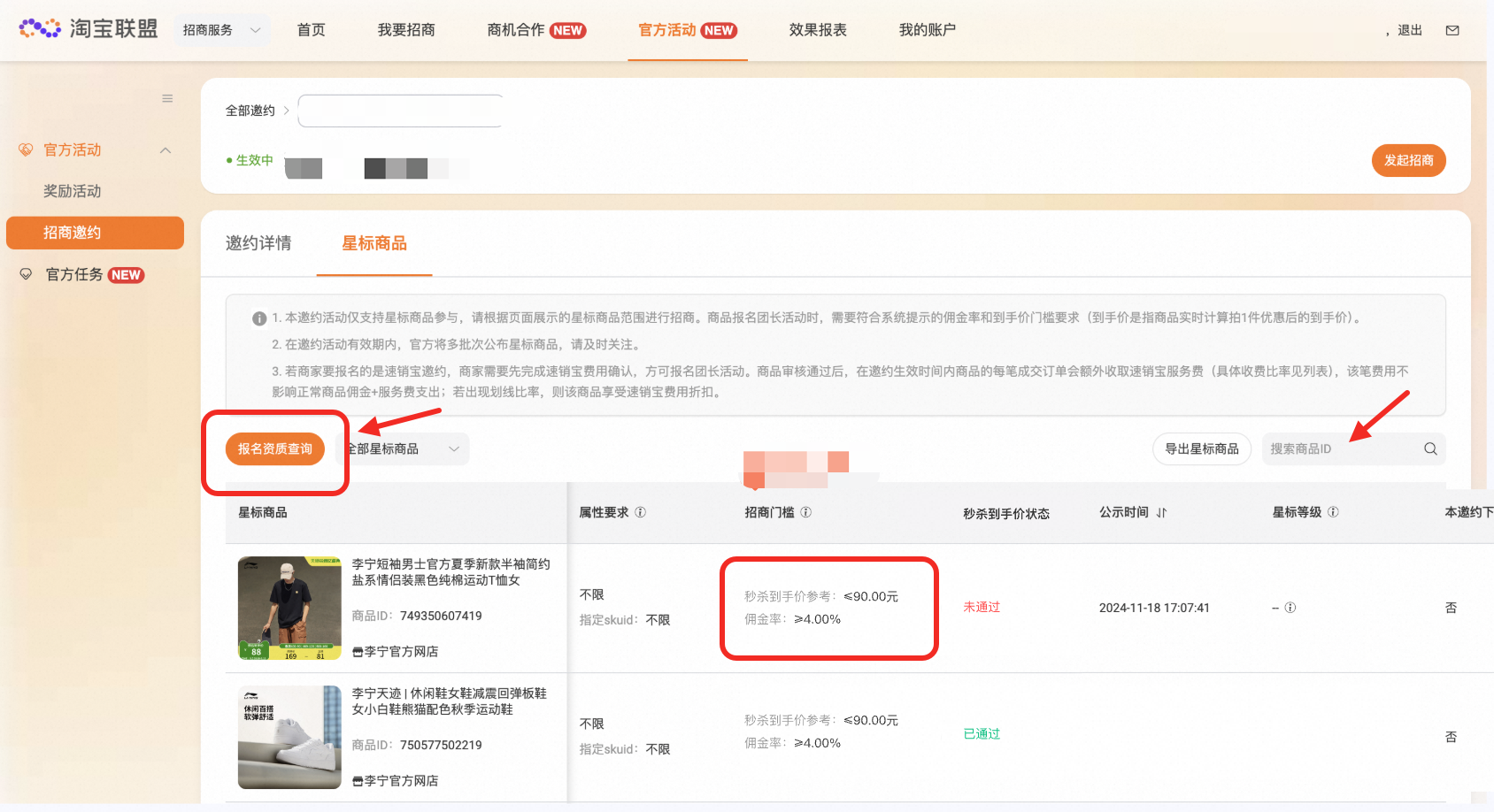Image resolution: width=1494 pixels, height=812 pixels.
Task: Click the invitation name field beside 全部邀约
Action: click(x=400, y=111)
